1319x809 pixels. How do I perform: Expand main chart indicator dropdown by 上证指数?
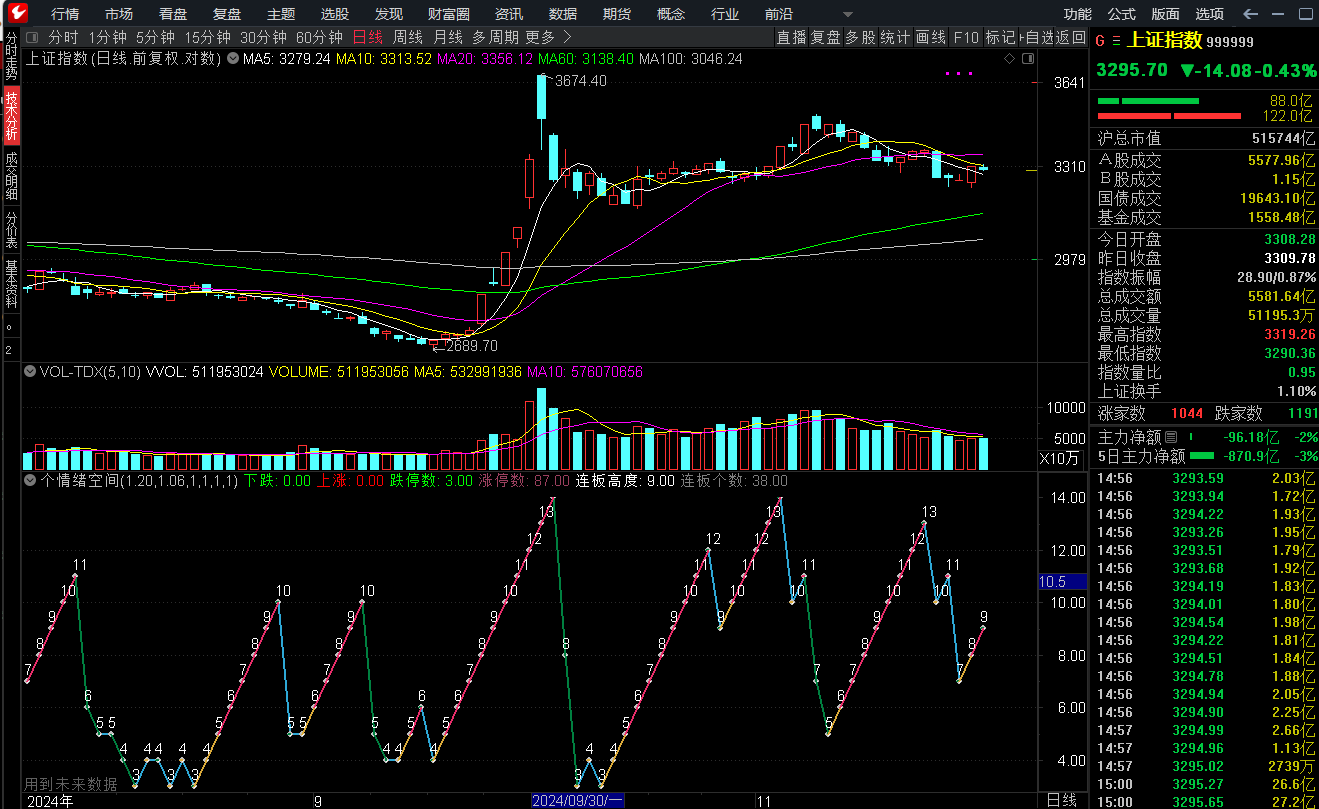pos(232,59)
